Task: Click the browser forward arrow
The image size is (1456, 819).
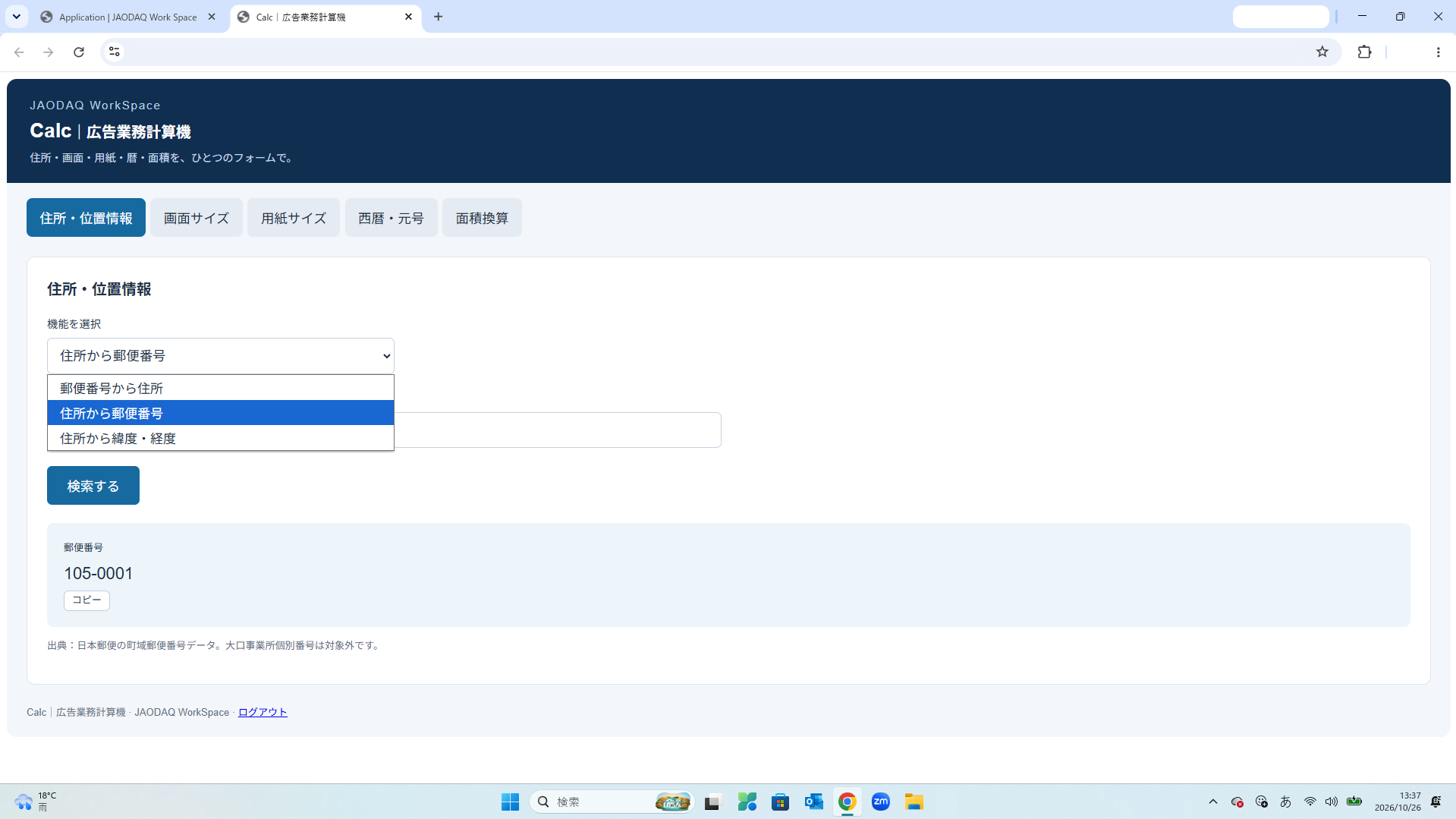Action: click(x=49, y=52)
